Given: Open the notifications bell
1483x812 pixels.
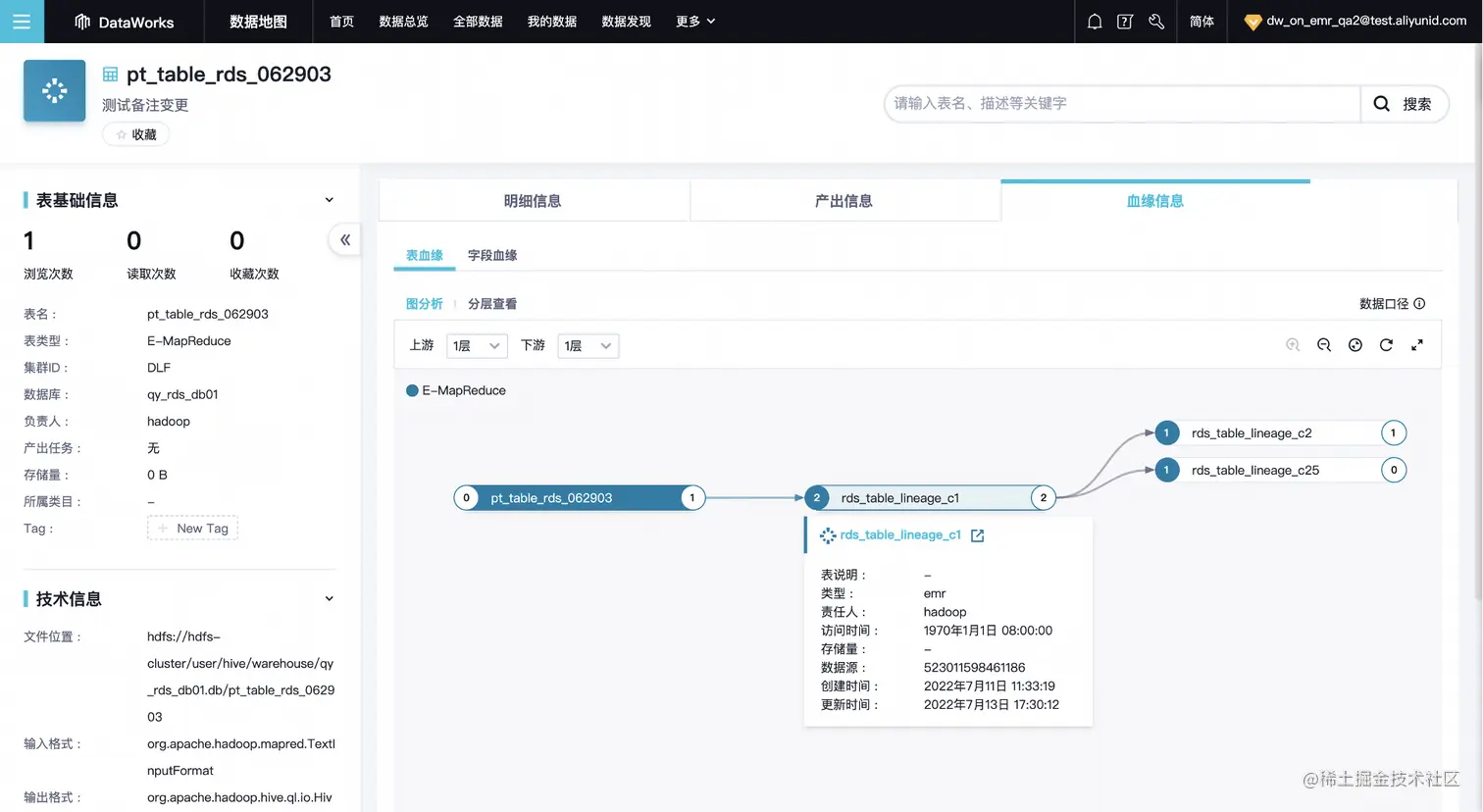Looking at the screenshot, I should point(1095,22).
